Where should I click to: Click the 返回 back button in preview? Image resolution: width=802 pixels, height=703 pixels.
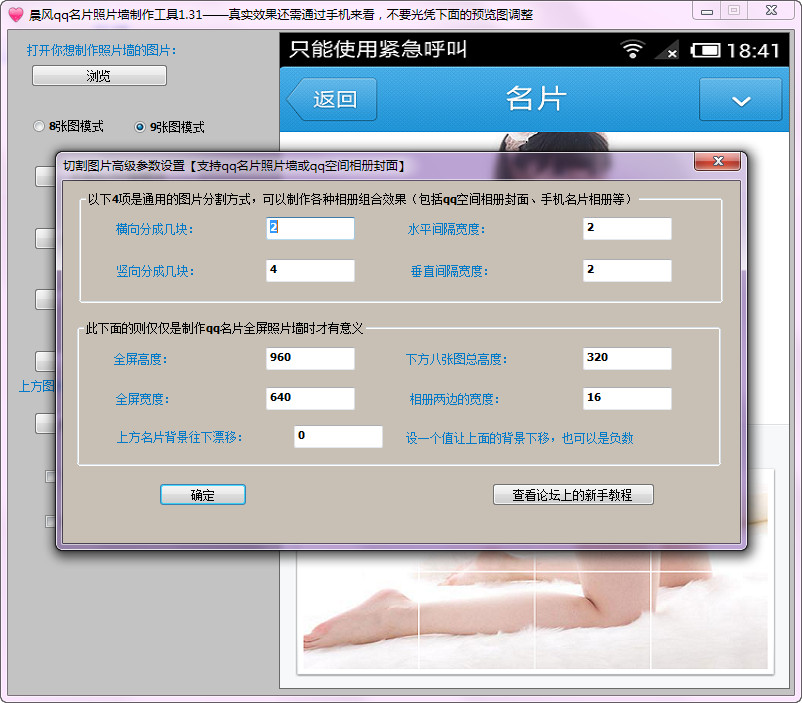pyautogui.click(x=332, y=99)
